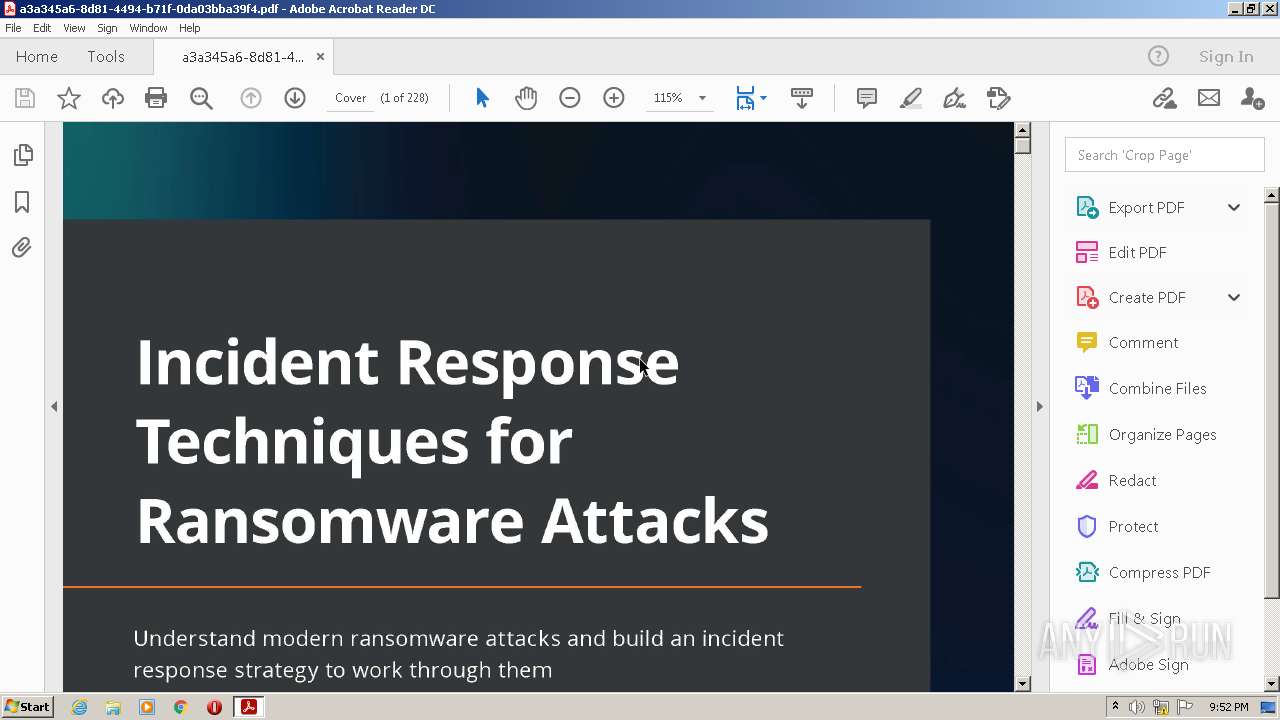Click the page label Cover field
This screenshot has height=720, width=1280.
point(351,98)
